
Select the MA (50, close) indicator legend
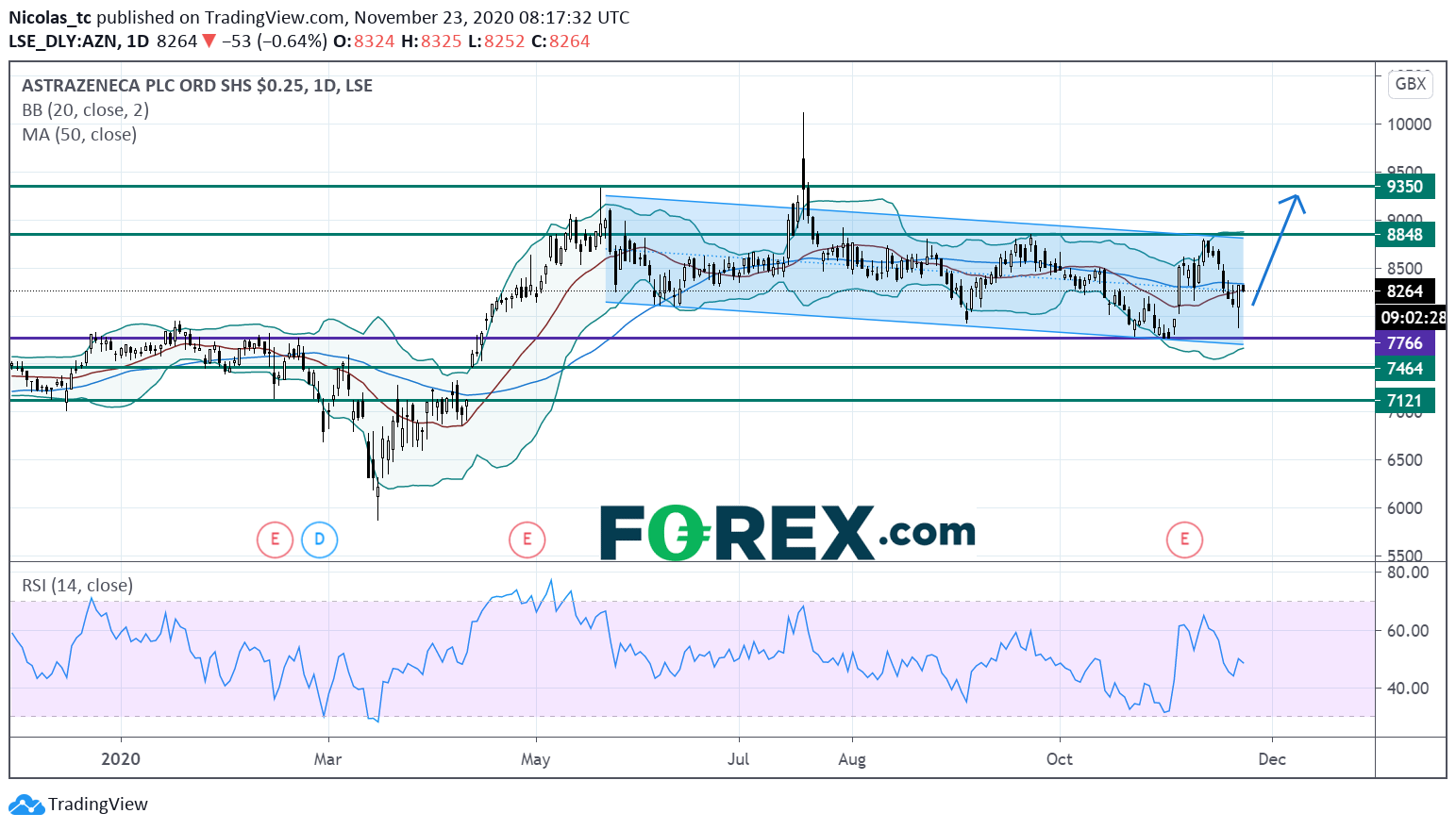pos(79,135)
